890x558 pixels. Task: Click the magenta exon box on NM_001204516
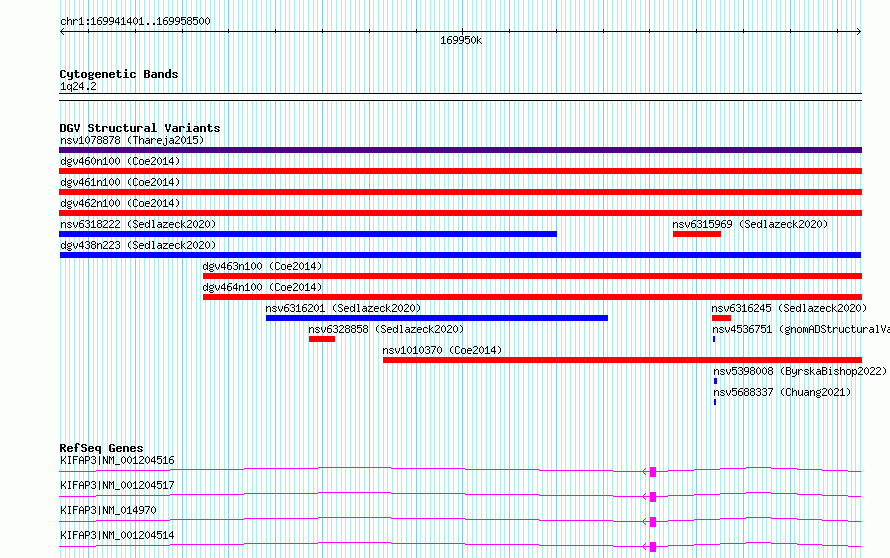click(x=653, y=472)
